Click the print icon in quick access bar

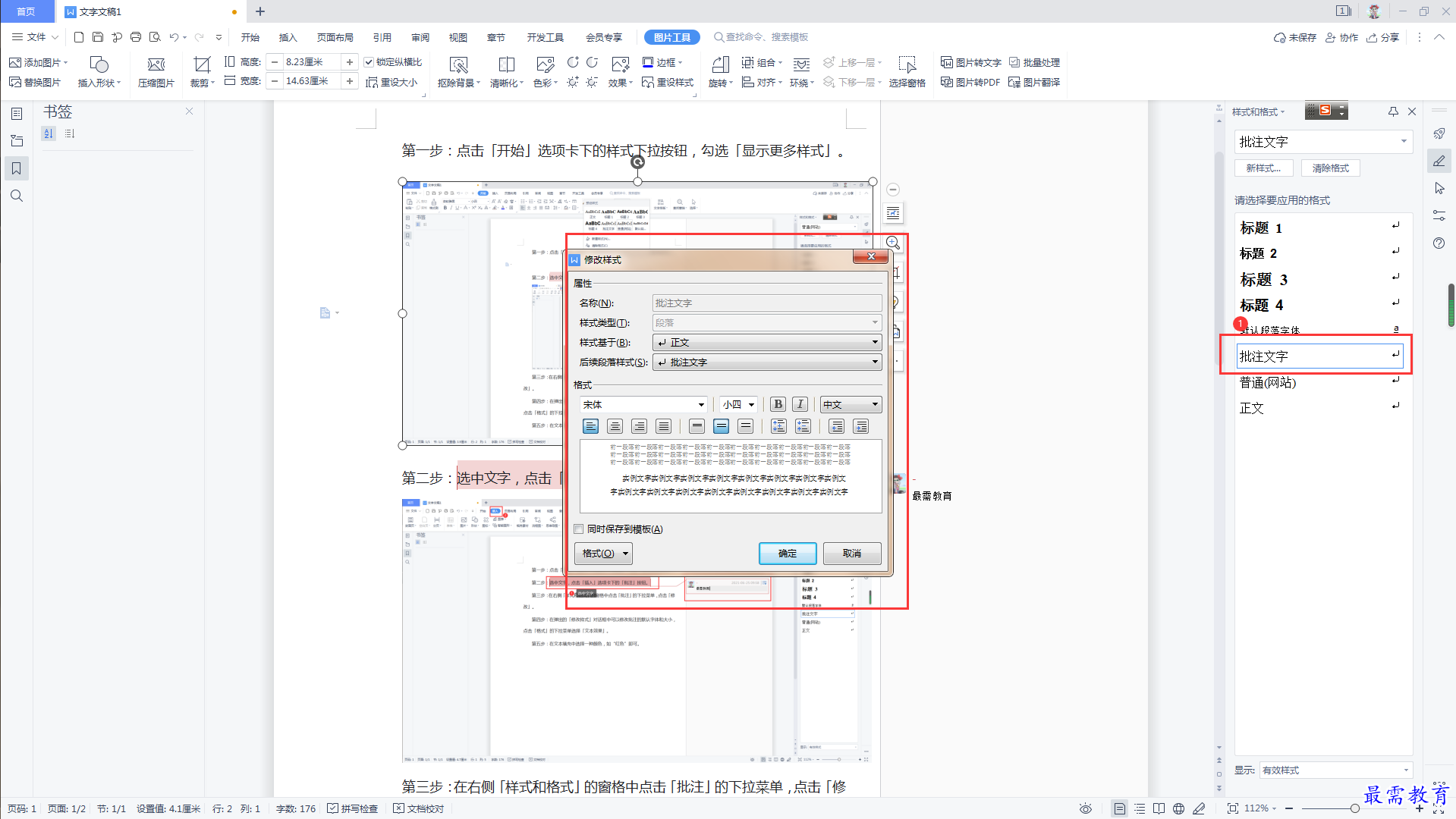[x=136, y=36]
